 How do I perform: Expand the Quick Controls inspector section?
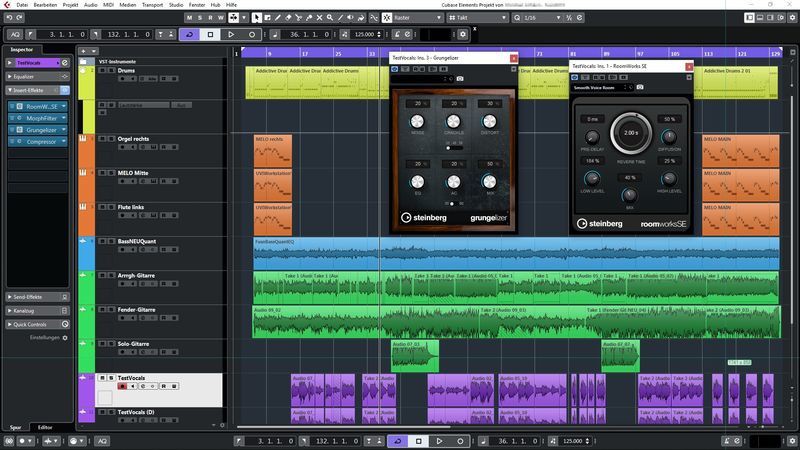(x=32, y=324)
